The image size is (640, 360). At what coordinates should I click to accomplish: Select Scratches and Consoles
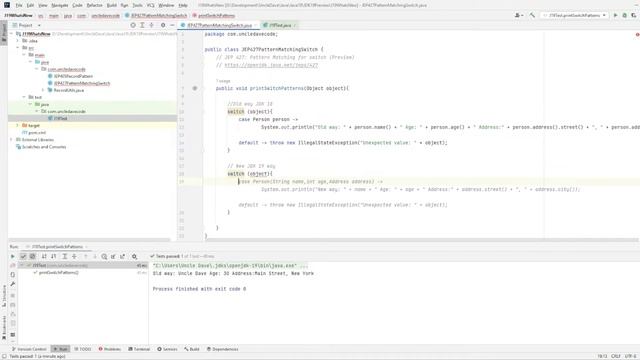[41, 147]
